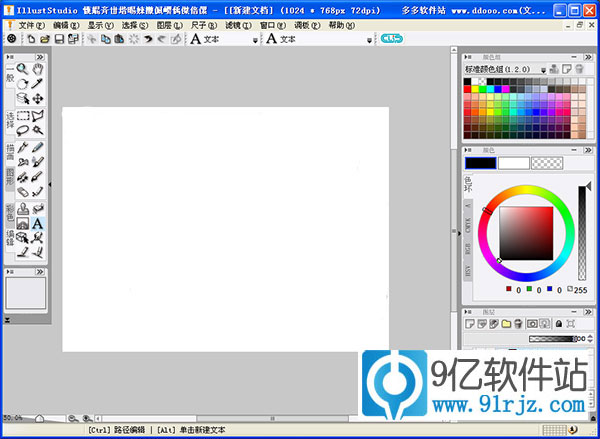Toggle the teal CLIP button on toolbar
The height and width of the screenshot is (439, 600).
[x=392, y=39]
